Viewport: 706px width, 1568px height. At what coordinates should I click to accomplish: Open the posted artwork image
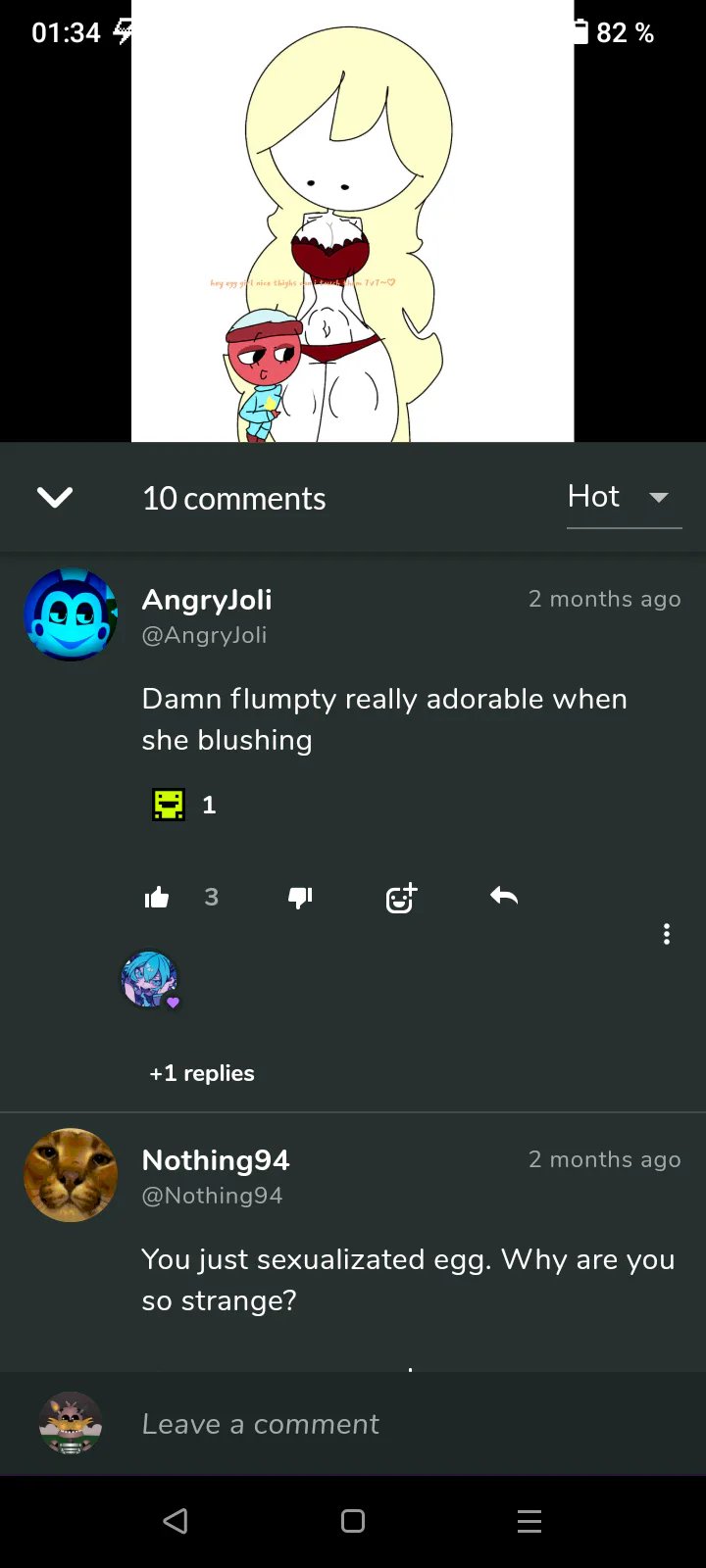point(352,220)
